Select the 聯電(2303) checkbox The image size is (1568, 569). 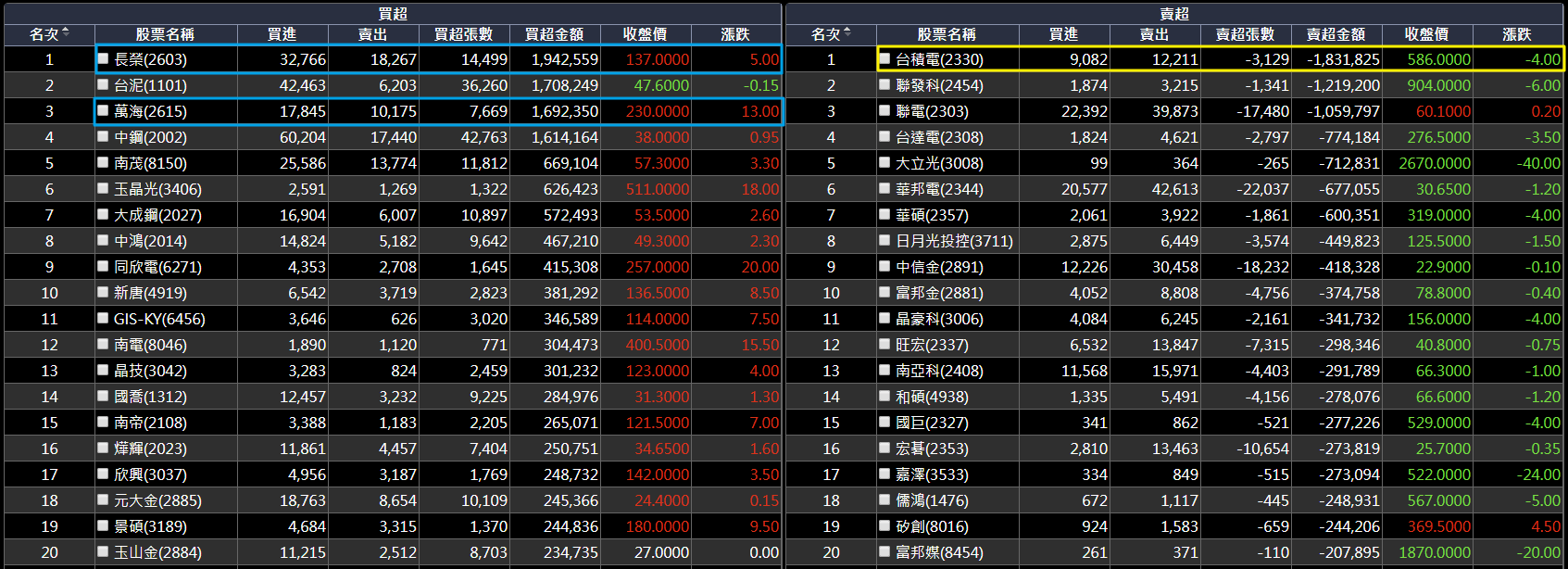tap(885, 110)
